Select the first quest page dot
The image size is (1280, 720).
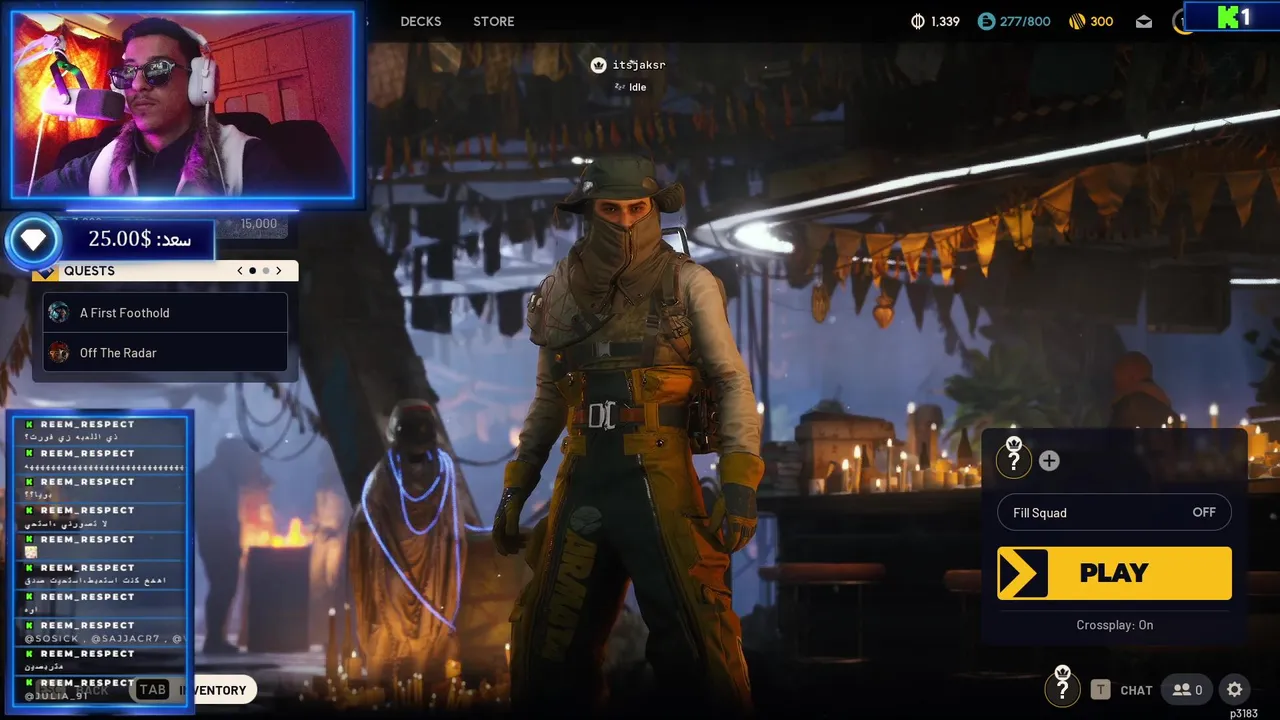tap(252, 271)
